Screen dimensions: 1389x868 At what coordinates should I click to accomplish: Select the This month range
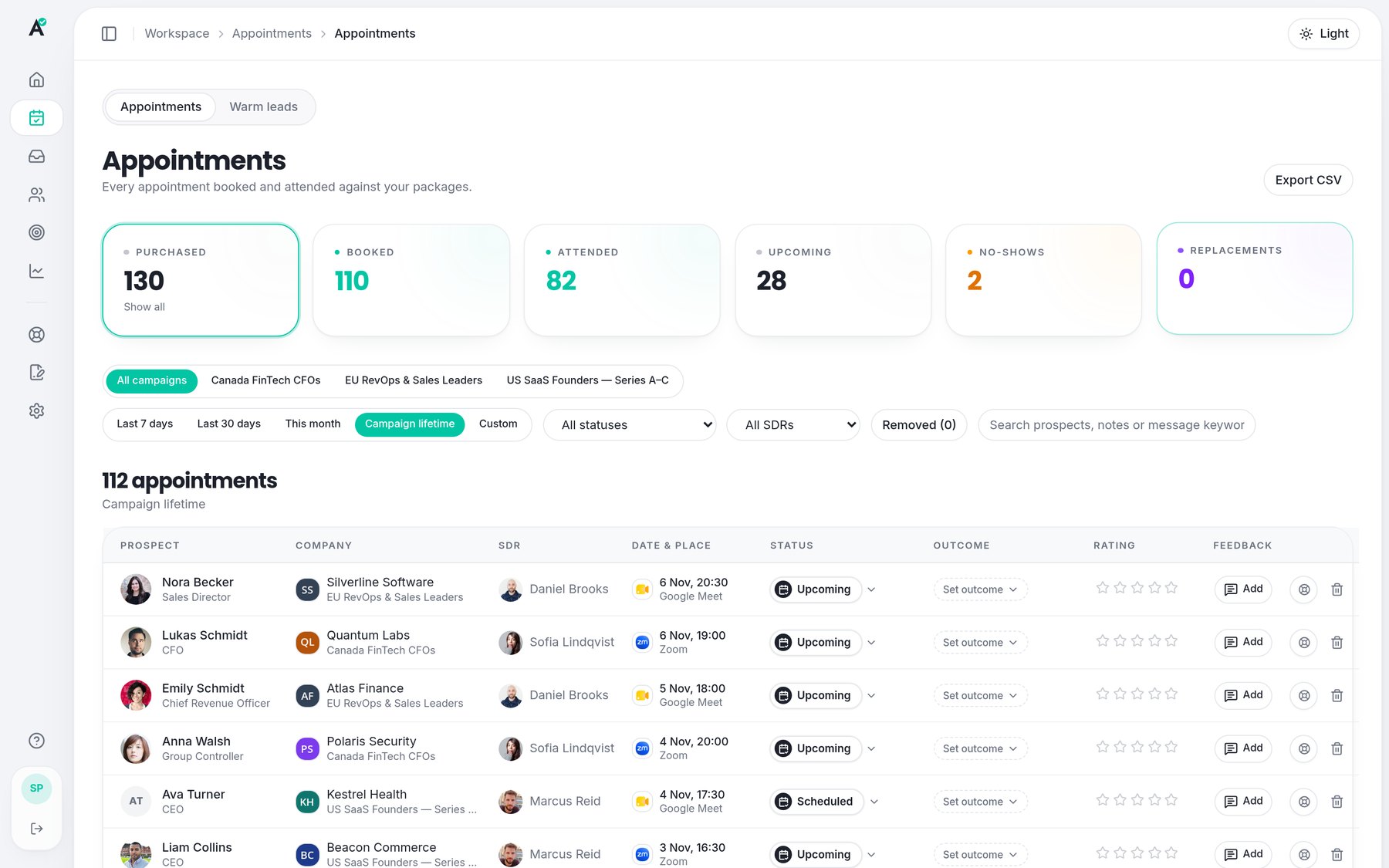pos(313,424)
